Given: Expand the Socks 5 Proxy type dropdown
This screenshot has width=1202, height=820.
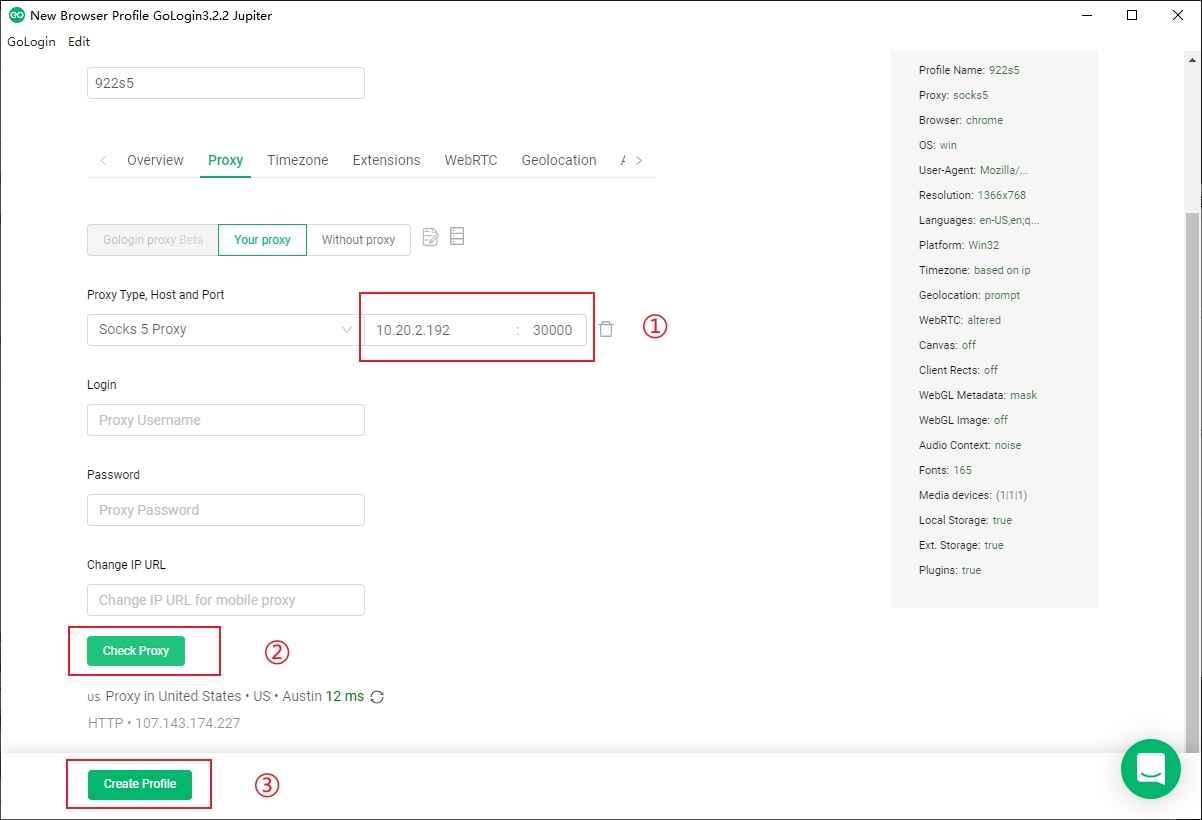Looking at the screenshot, I should click(x=224, y=330).
